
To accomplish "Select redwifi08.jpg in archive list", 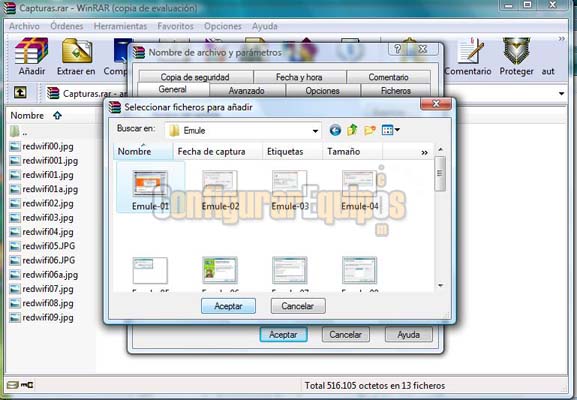I will [42, 304].
